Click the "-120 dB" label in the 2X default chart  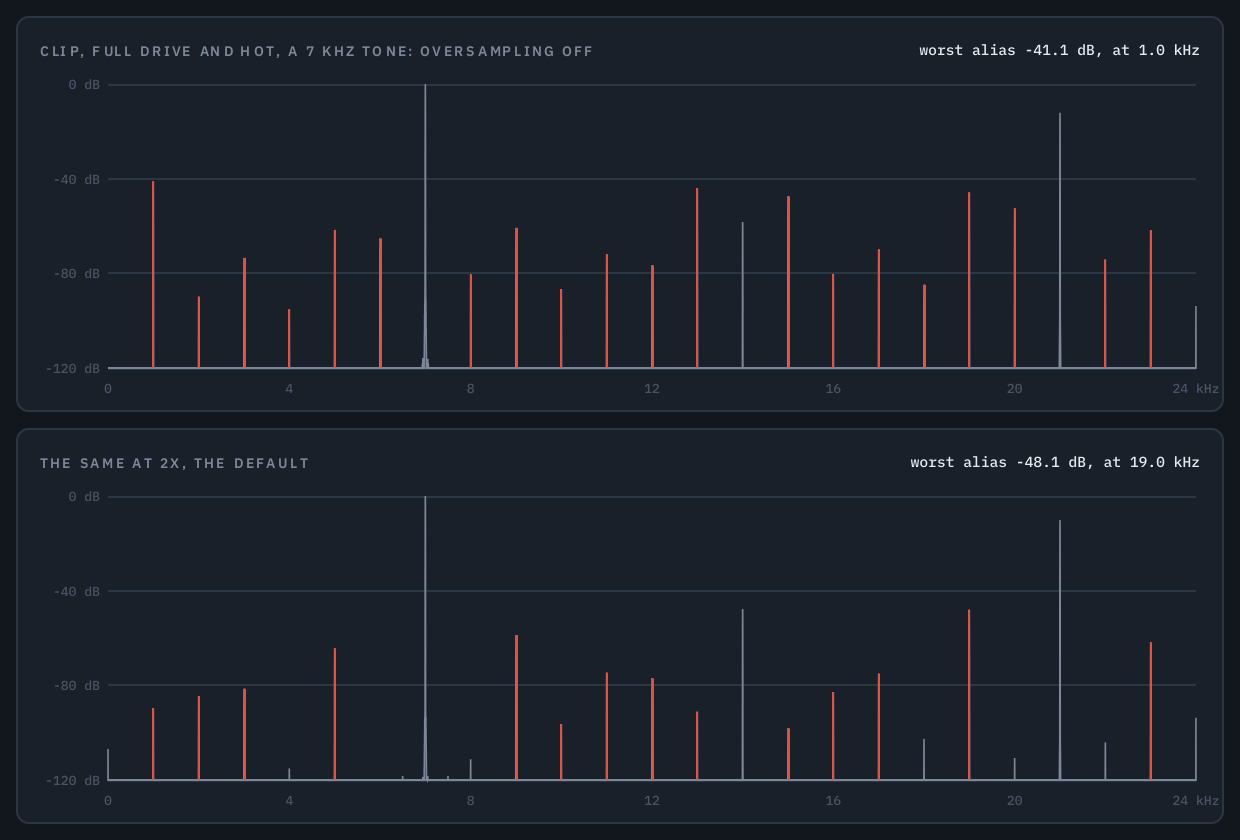(x=73, y=781)
